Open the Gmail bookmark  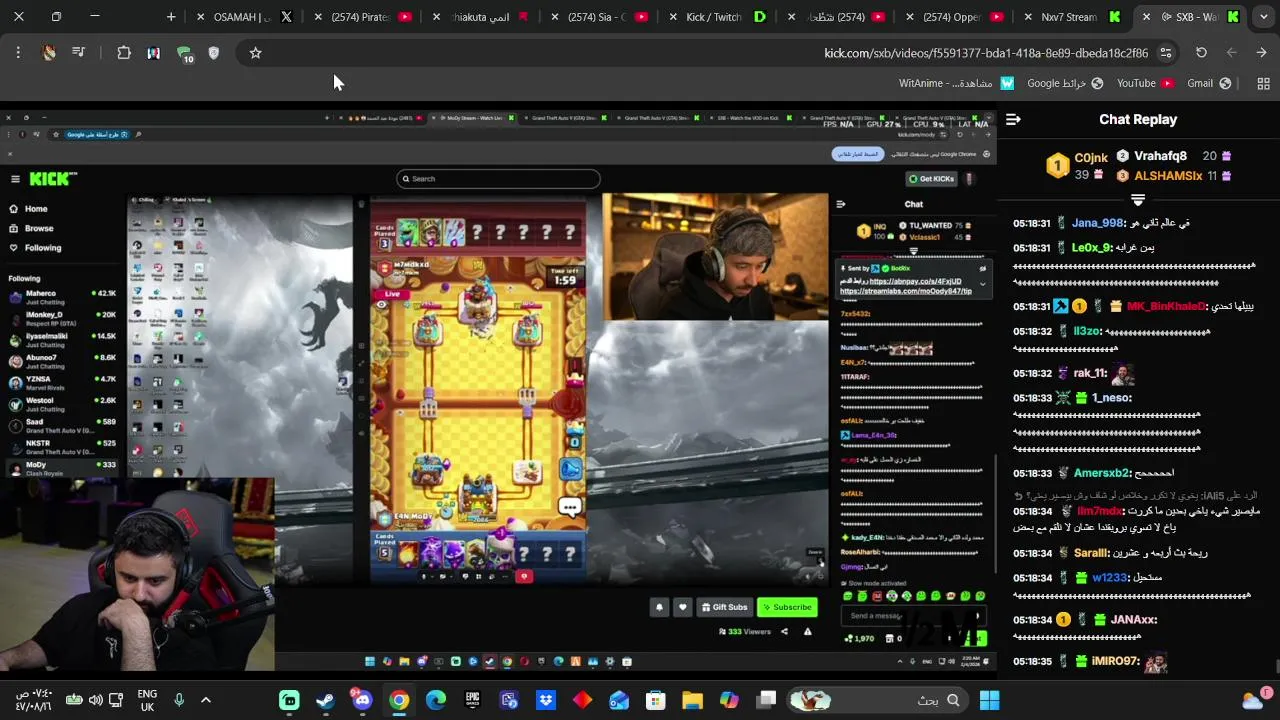[1208, 83]
